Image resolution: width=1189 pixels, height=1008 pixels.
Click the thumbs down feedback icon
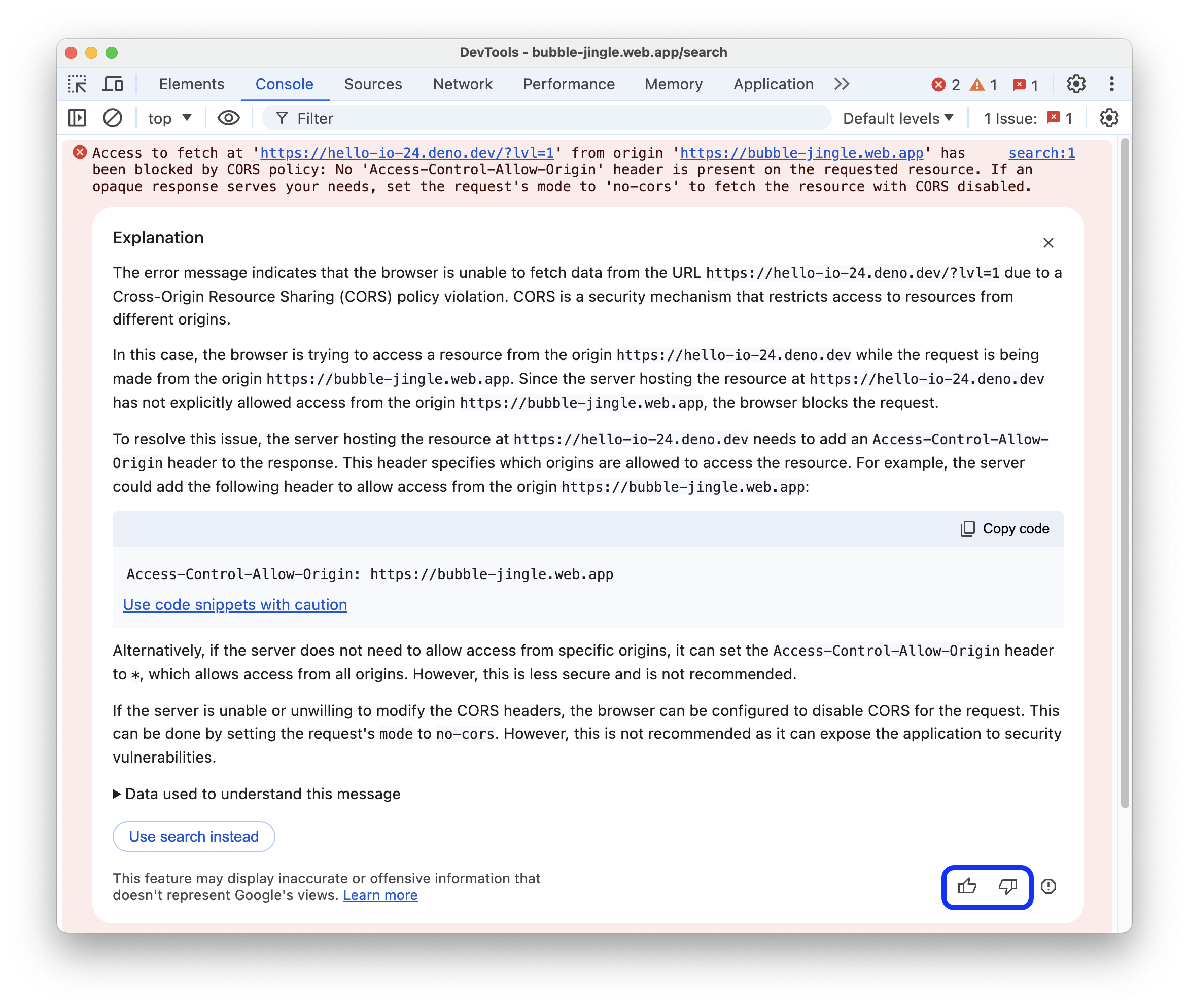click(x=1007, y=886)
